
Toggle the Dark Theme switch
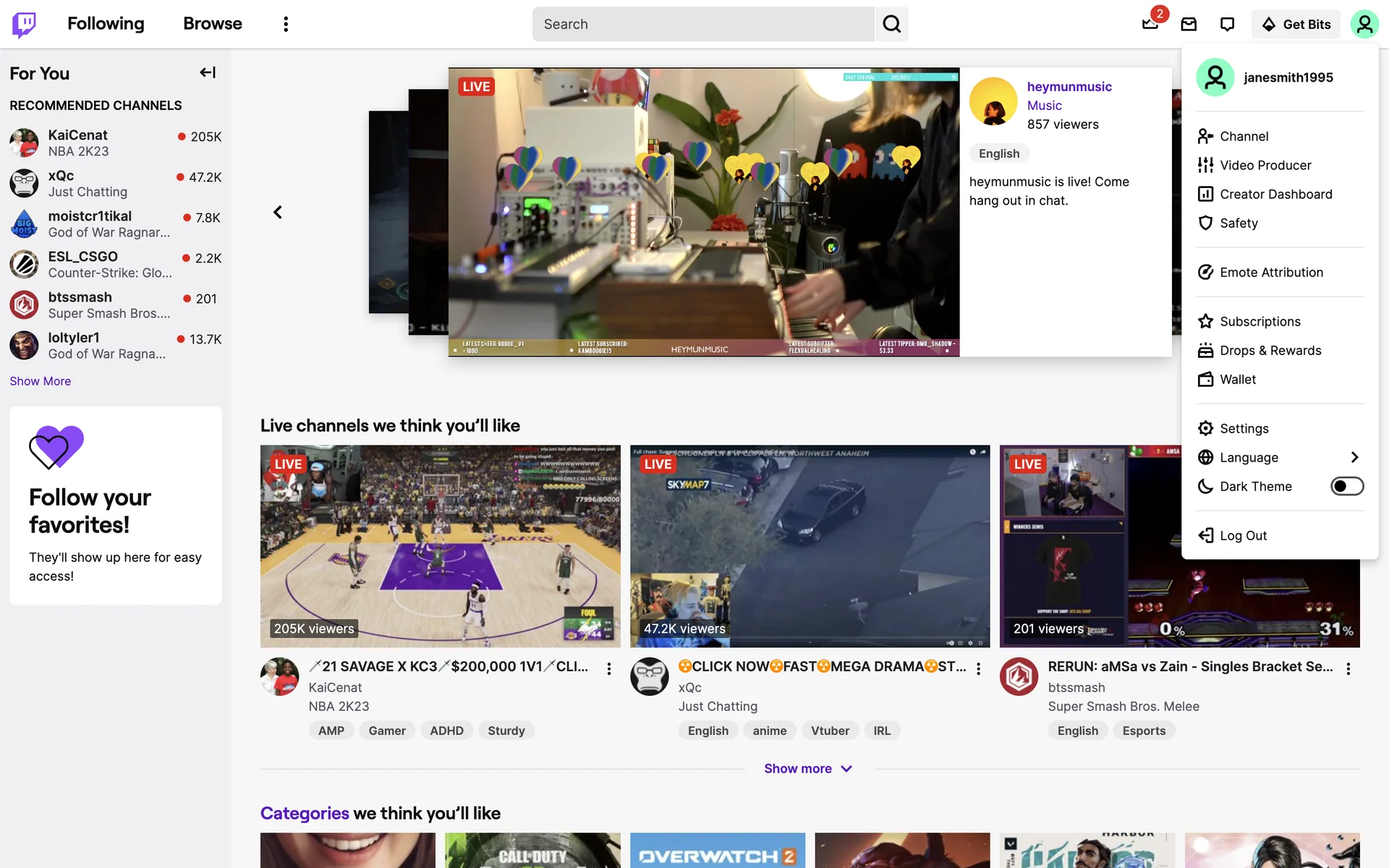(x=1346, y=486)
